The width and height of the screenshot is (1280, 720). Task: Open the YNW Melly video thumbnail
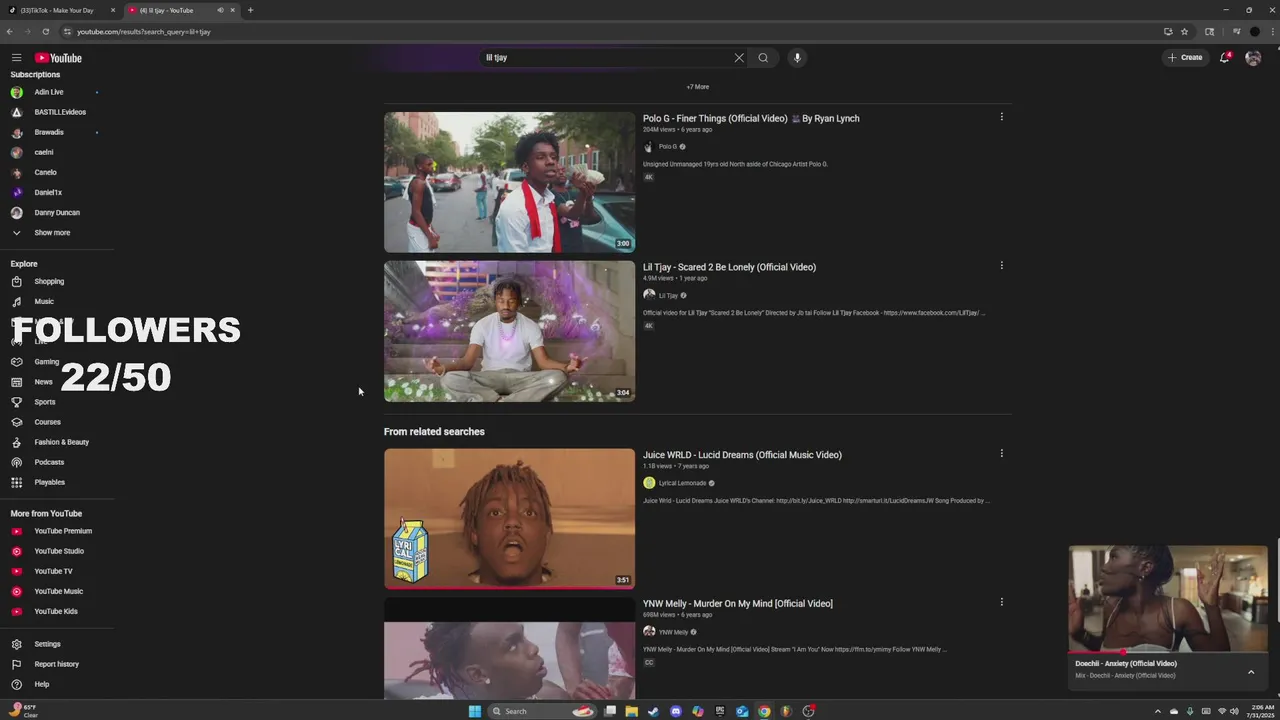(509, 648)
